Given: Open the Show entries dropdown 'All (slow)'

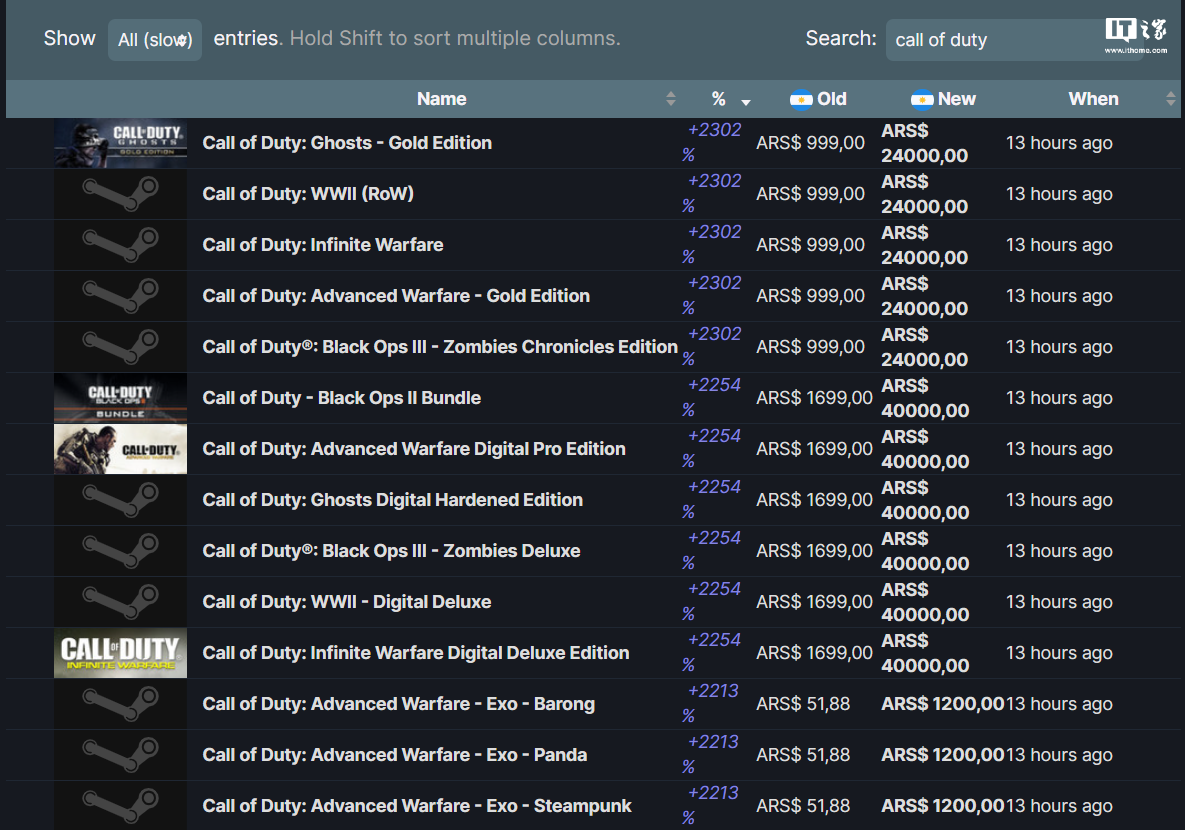Looking at the screenshot, I should tap(155, 40).
